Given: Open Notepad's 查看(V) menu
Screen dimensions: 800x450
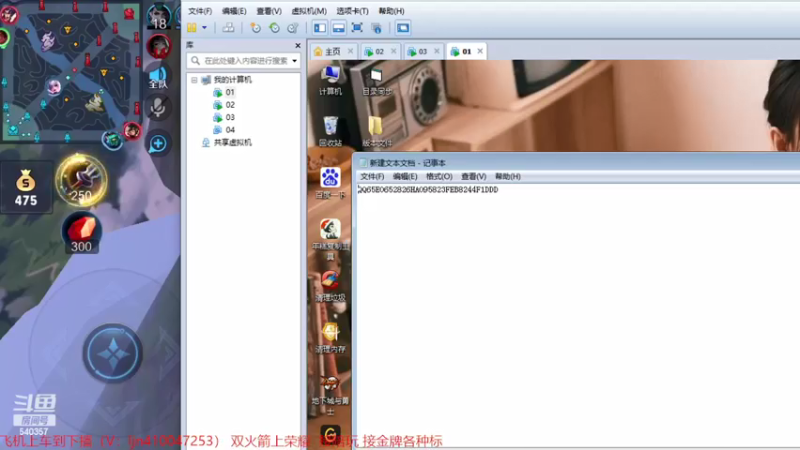Looking at the screenshot, I should point(473,177).
